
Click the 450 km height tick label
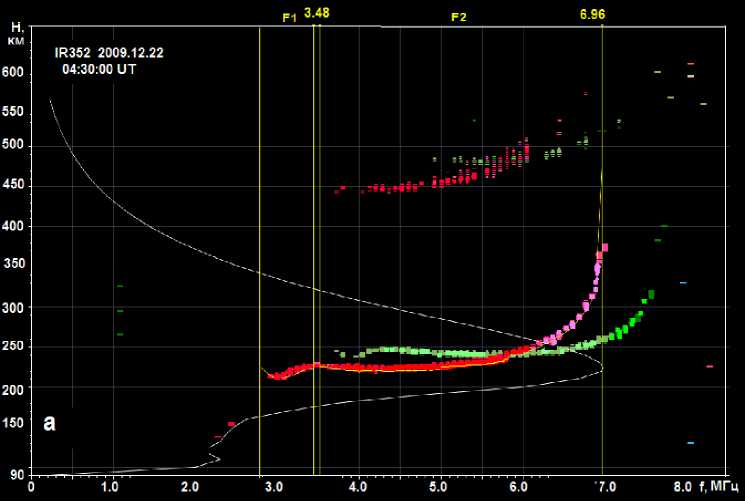click(13, 184)
